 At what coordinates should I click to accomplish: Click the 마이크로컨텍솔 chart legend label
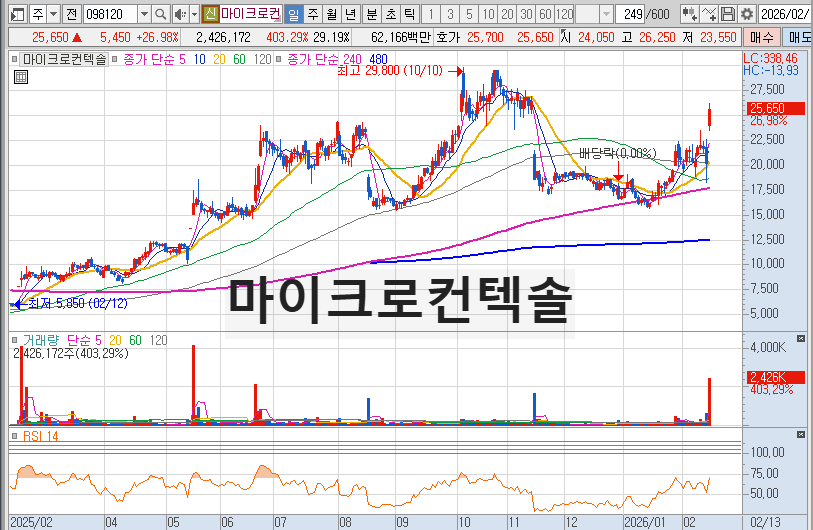click(x=64, y=60)
